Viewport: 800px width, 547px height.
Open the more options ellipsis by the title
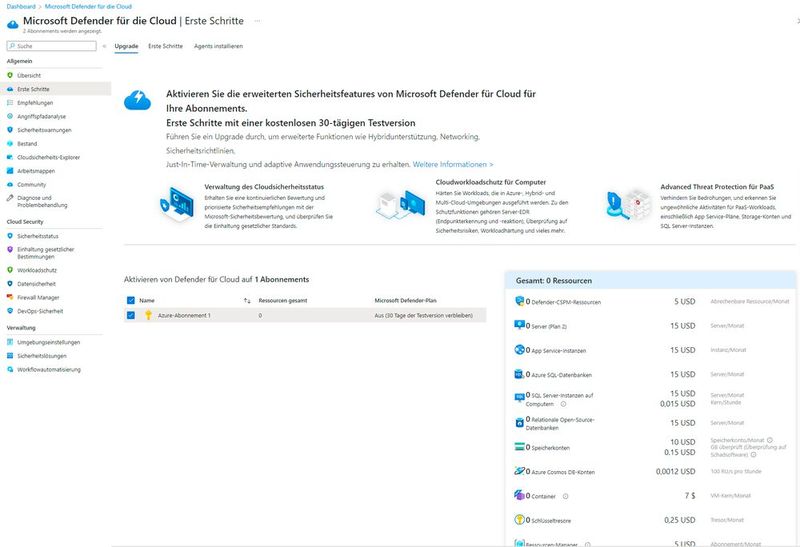[x=257, y=21]
